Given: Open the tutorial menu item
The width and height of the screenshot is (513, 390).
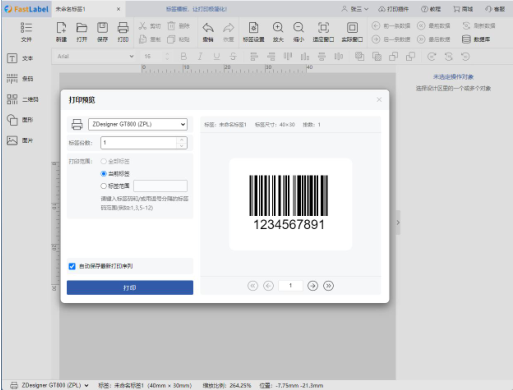Looking at the screenshot, I should tap(431, 9).
